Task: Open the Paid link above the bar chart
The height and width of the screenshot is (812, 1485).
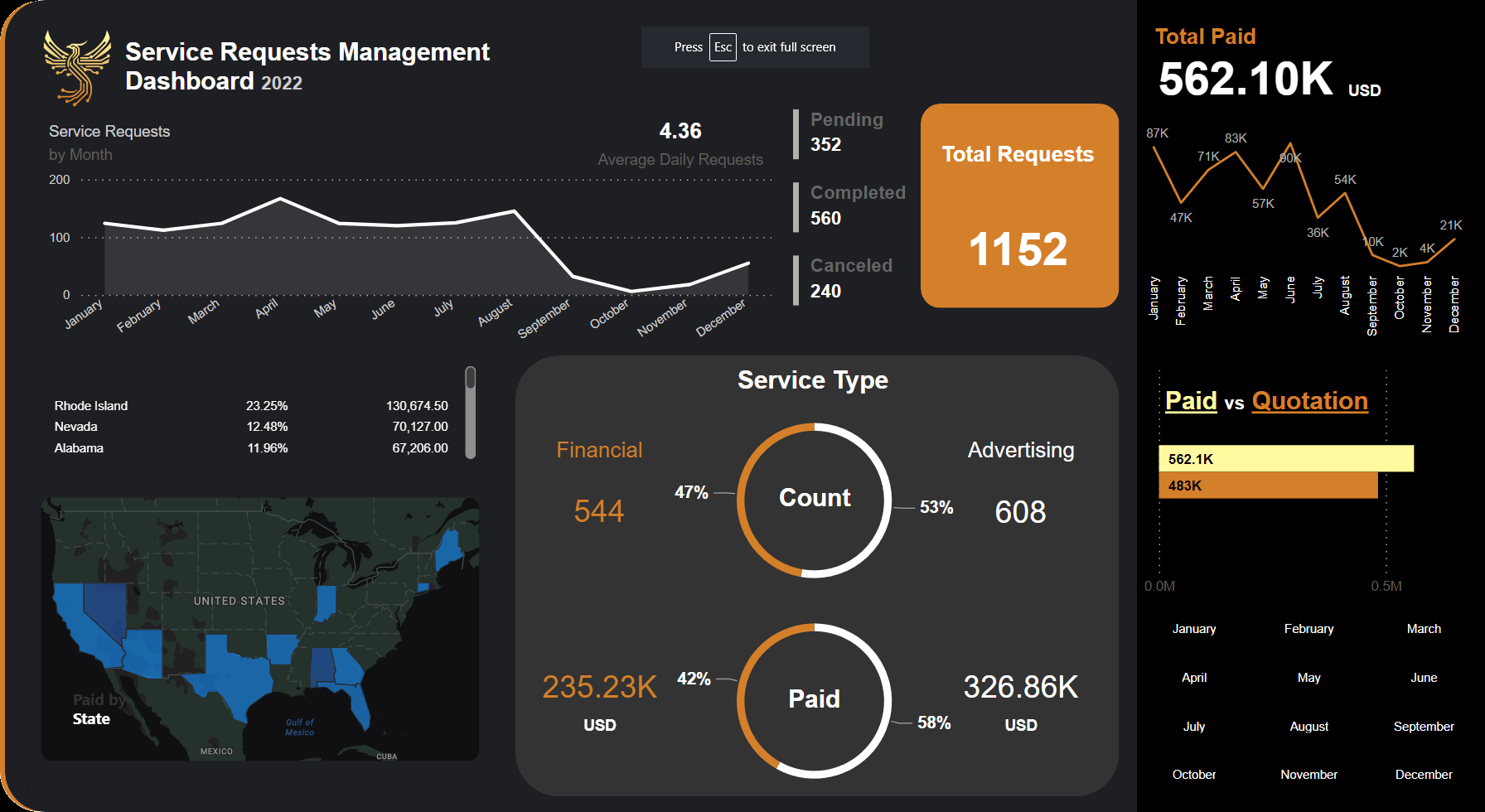Action: (x=1190, y=401)
